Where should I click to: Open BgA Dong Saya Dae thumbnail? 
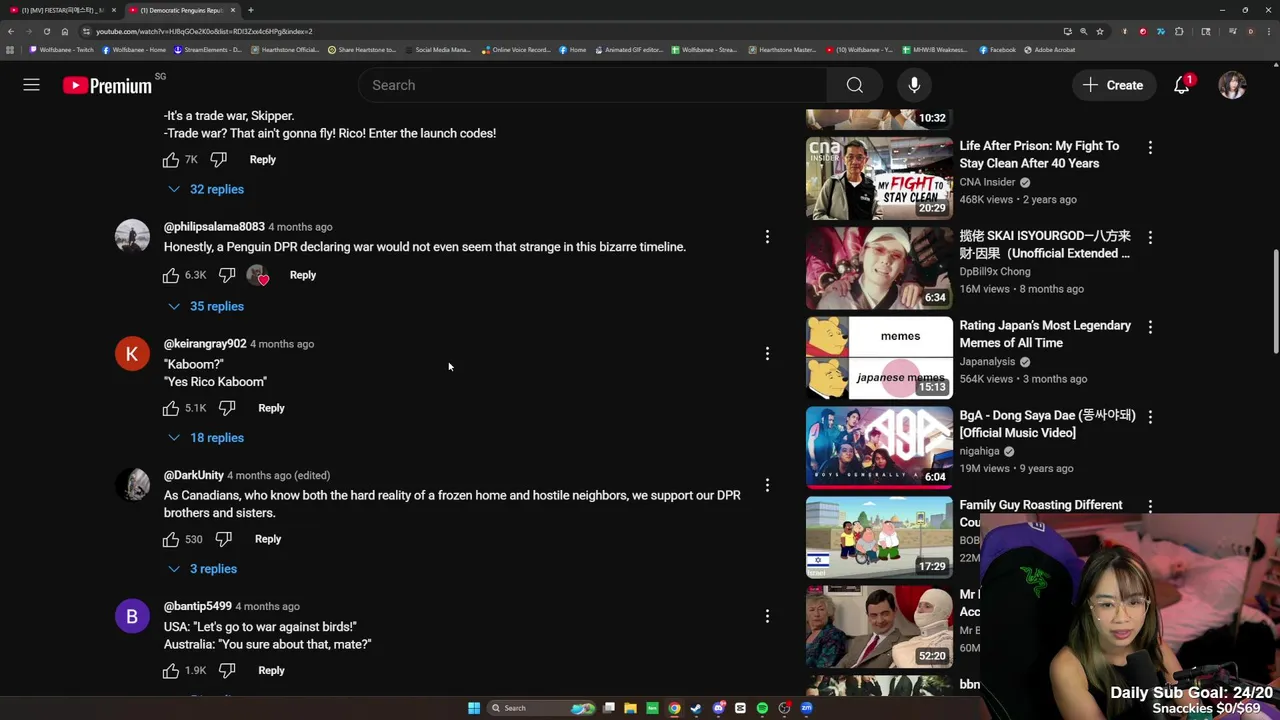point(879,447)
